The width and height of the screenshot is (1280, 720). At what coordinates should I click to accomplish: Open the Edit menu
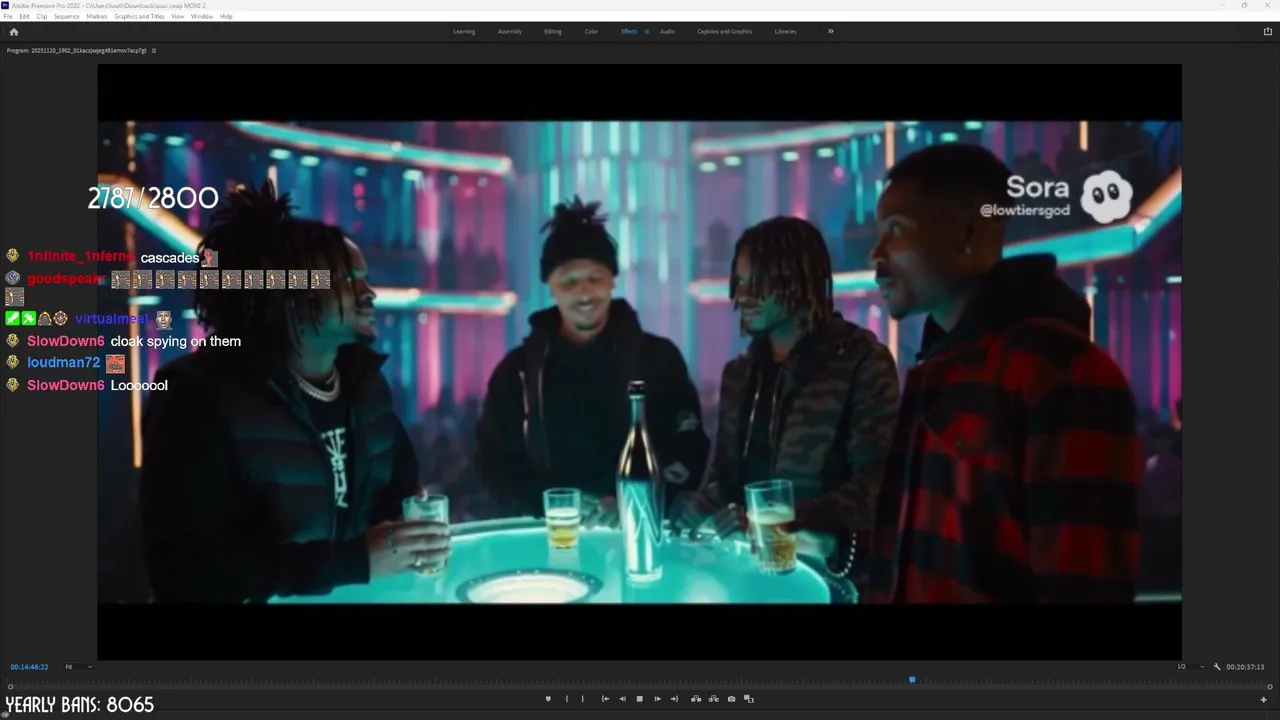(x=25, y=17)
